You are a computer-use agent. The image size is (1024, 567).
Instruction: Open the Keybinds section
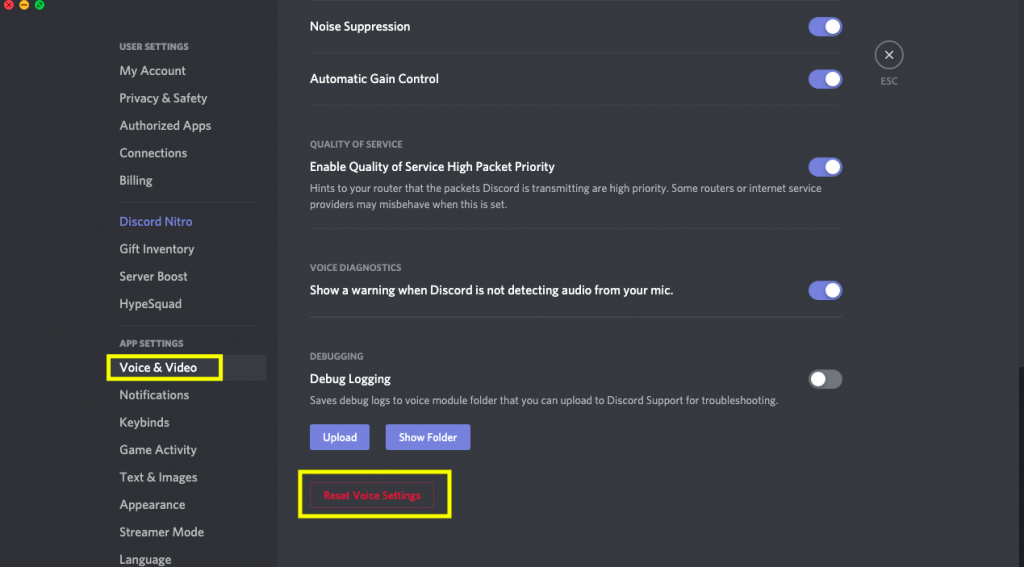point(144,423)
